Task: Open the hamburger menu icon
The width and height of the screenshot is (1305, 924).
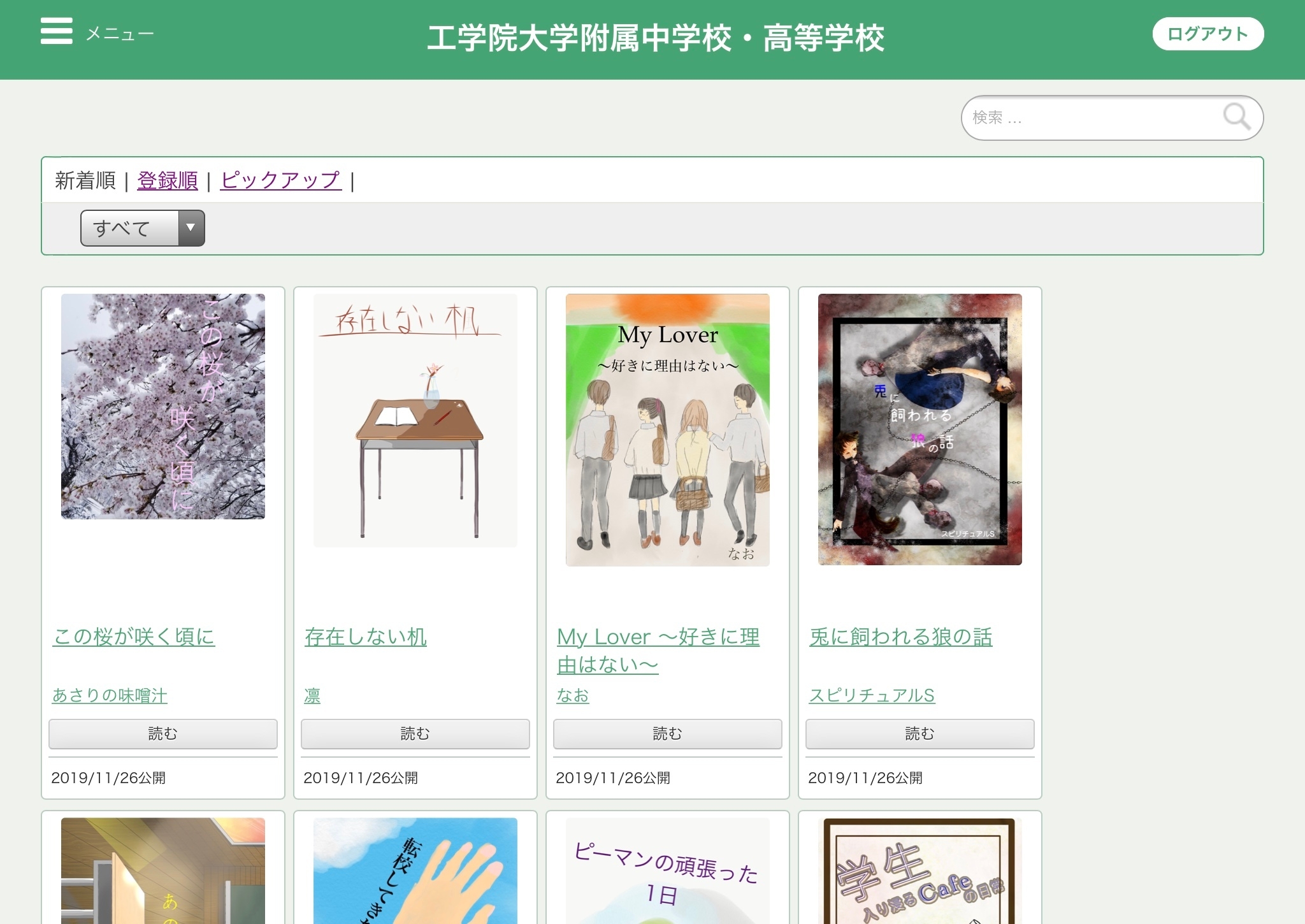Action: click(x=56, y=31)
